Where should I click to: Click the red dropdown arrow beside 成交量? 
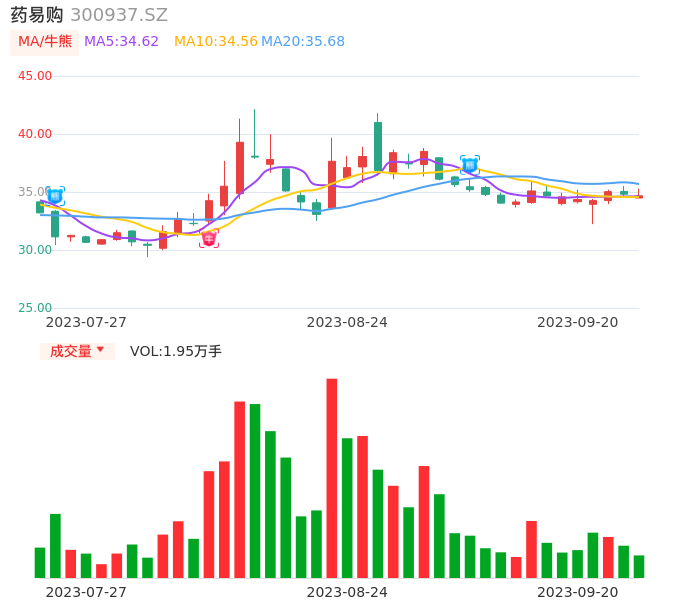click(100, 350)
